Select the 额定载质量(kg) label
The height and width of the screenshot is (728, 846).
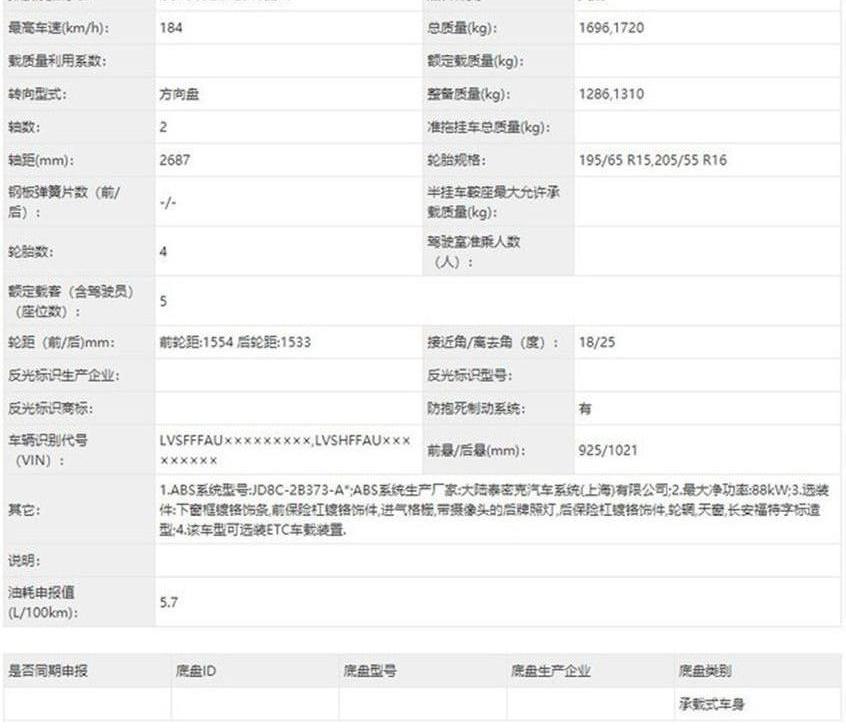click(x=475, y=61)
